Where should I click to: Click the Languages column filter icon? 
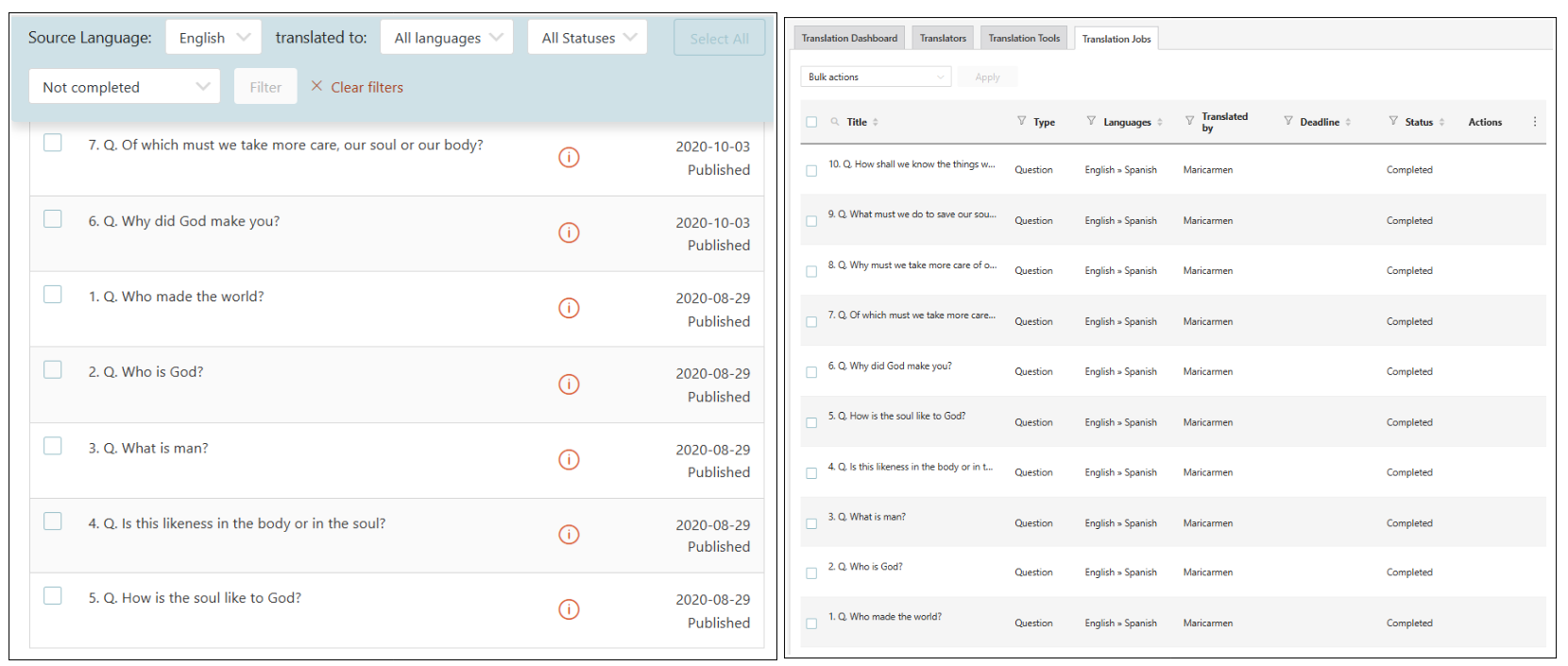(x=1091, y=121)
